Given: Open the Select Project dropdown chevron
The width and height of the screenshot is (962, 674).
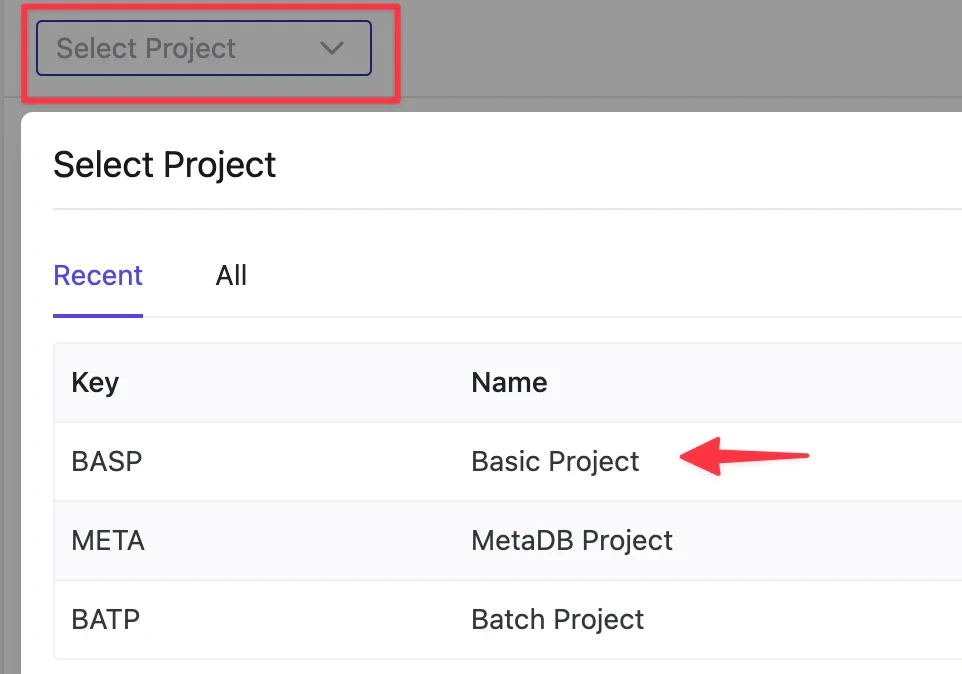Looking at the screenshot, I should coord(332,47).
